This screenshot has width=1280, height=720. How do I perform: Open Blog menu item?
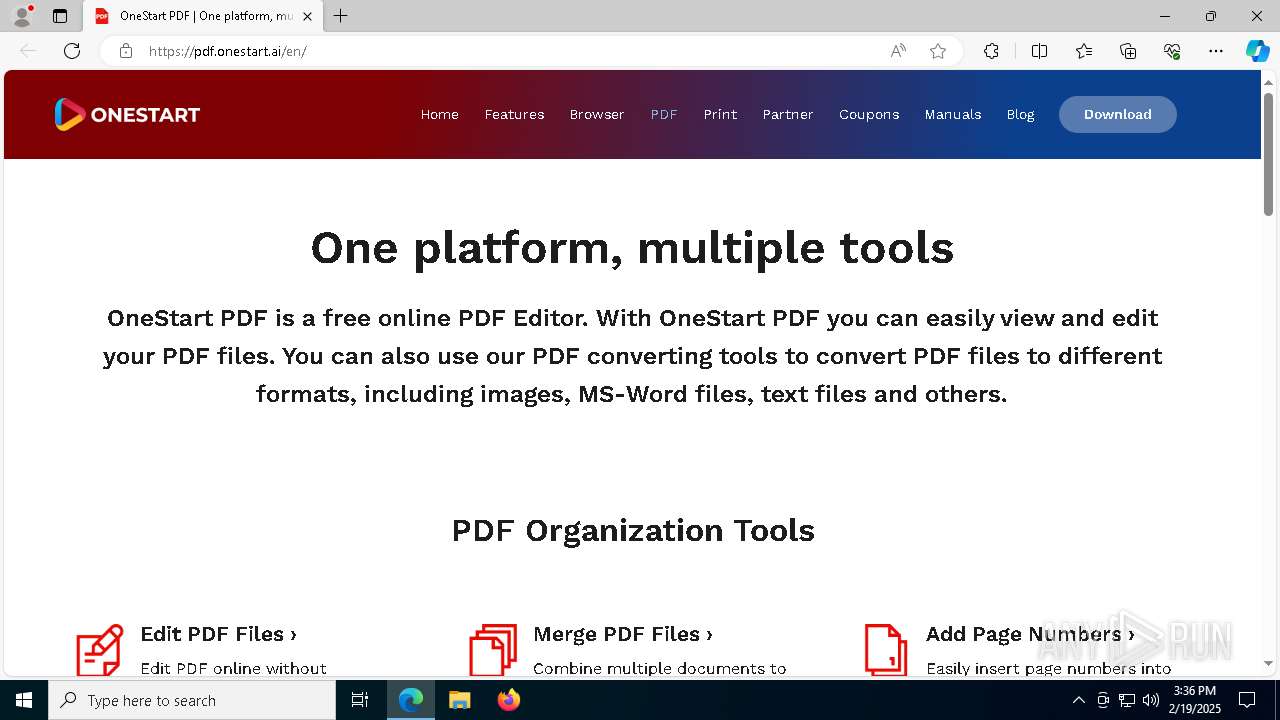point(1020,114)
